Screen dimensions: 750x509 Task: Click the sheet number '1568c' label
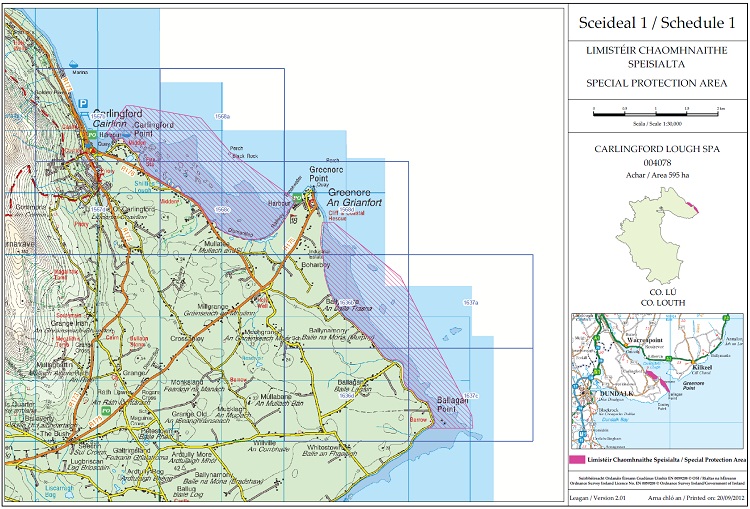point(222,210)
